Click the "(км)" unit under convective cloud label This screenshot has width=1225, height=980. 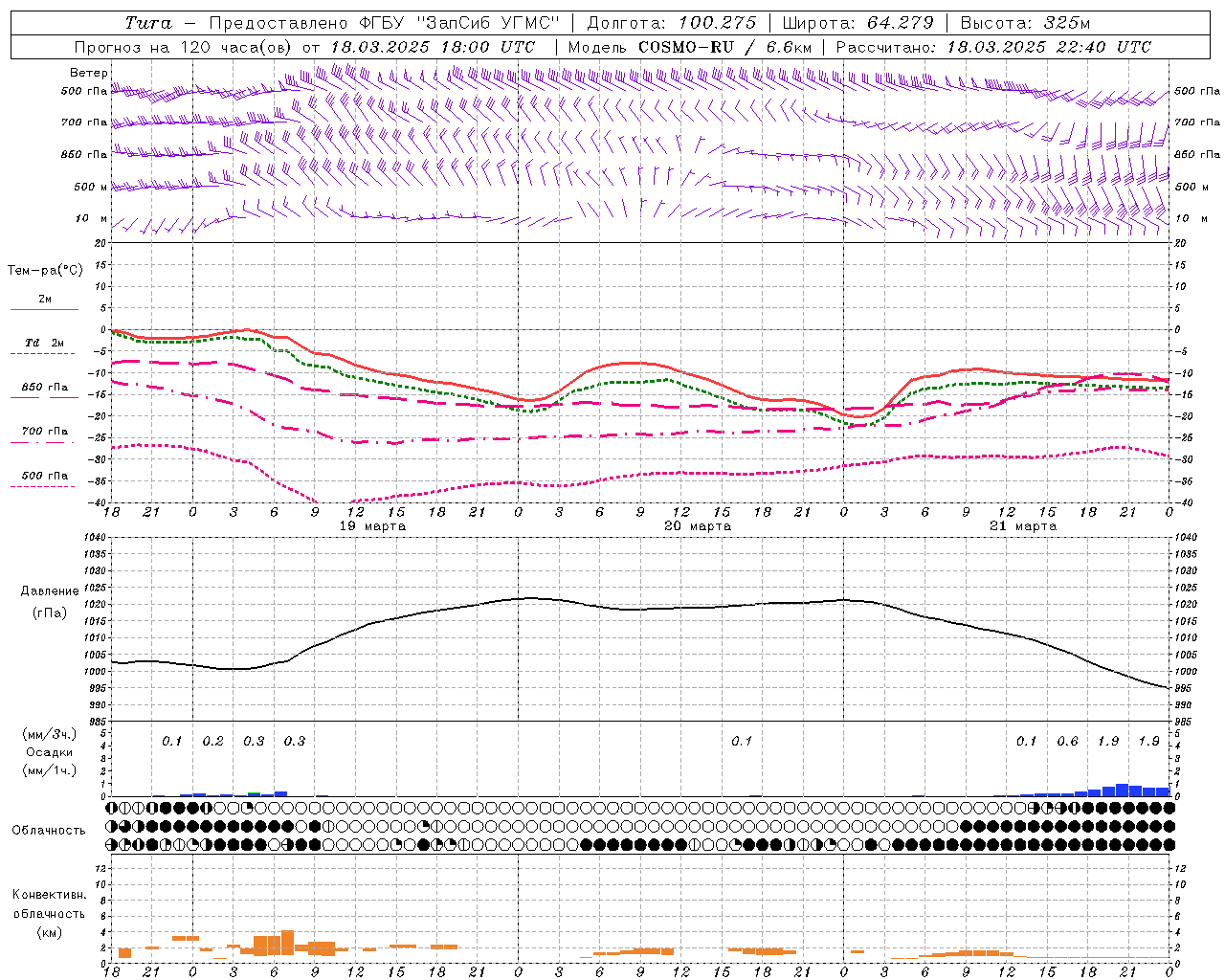50,932
